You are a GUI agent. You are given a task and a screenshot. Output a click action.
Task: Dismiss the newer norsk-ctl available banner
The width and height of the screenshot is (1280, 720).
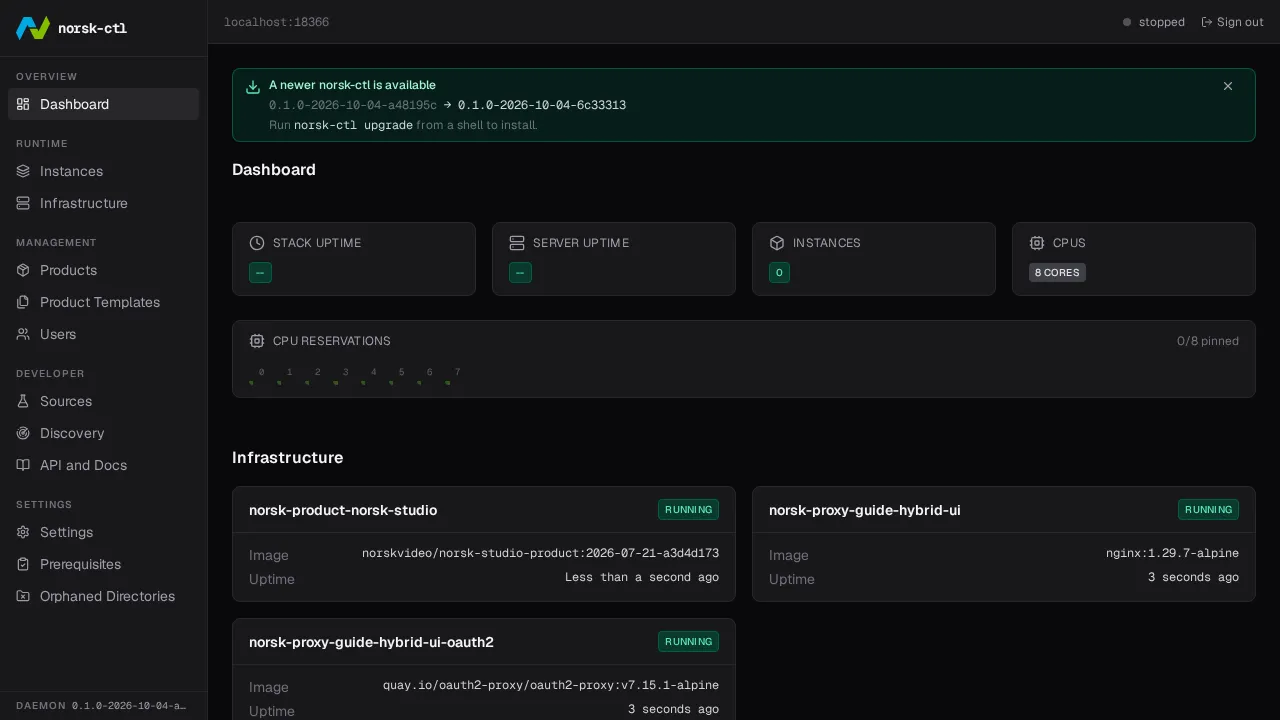pos(1228,86)
